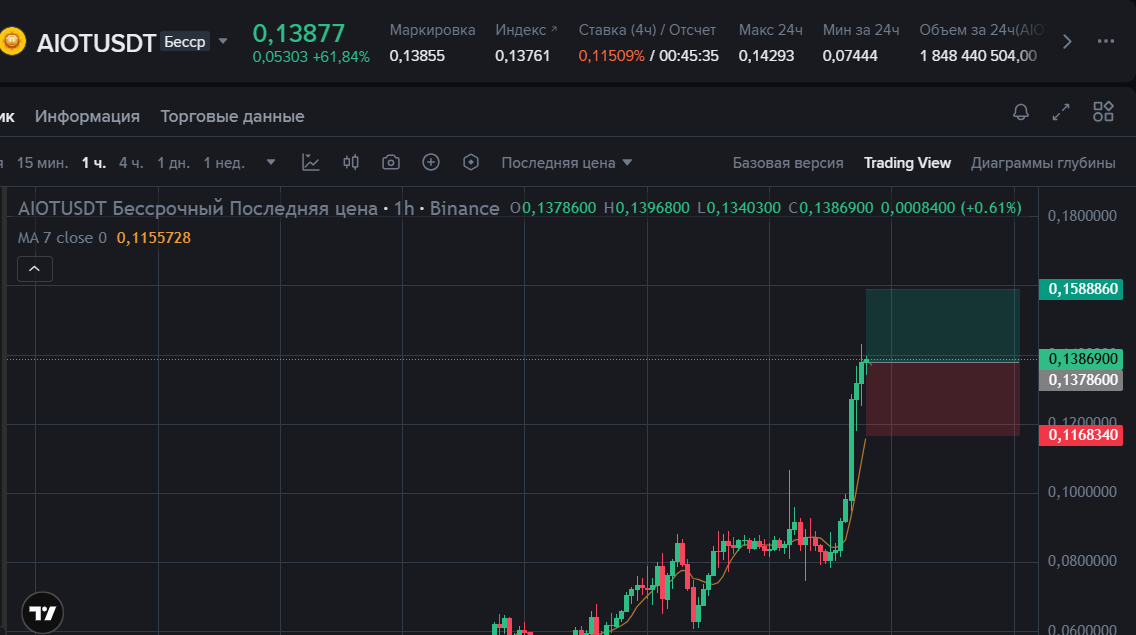The height and width of the screenshot is (635, 1136).
Task: Click the 0,1800000 price axis label
Action: point(1082,216)
